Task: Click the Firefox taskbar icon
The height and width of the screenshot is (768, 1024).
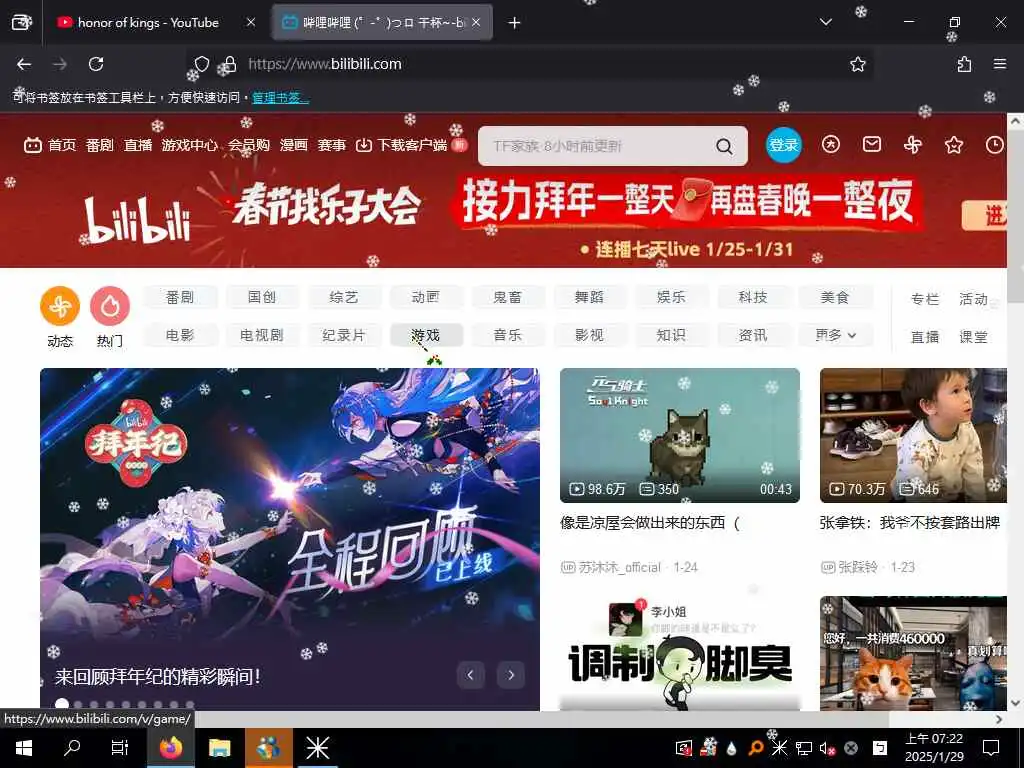Action: [x=170, y=748]
